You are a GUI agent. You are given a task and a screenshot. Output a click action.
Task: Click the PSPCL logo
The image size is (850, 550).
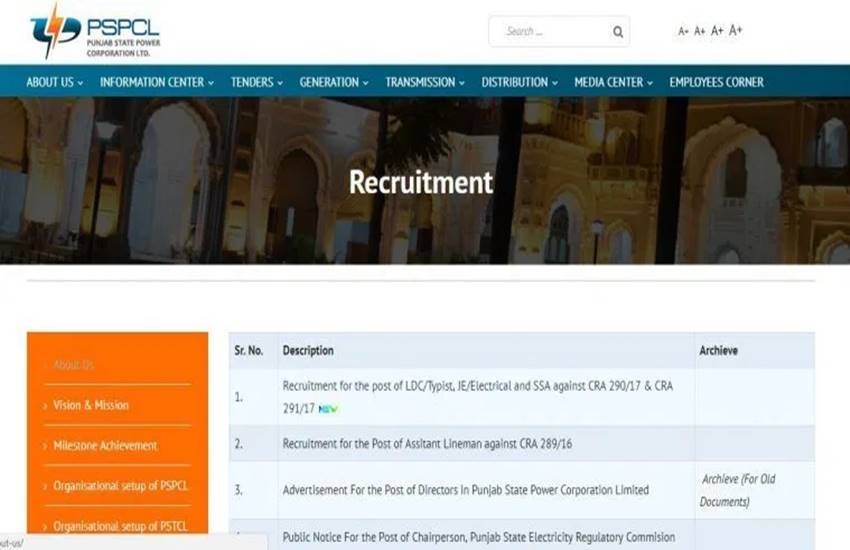95,32
